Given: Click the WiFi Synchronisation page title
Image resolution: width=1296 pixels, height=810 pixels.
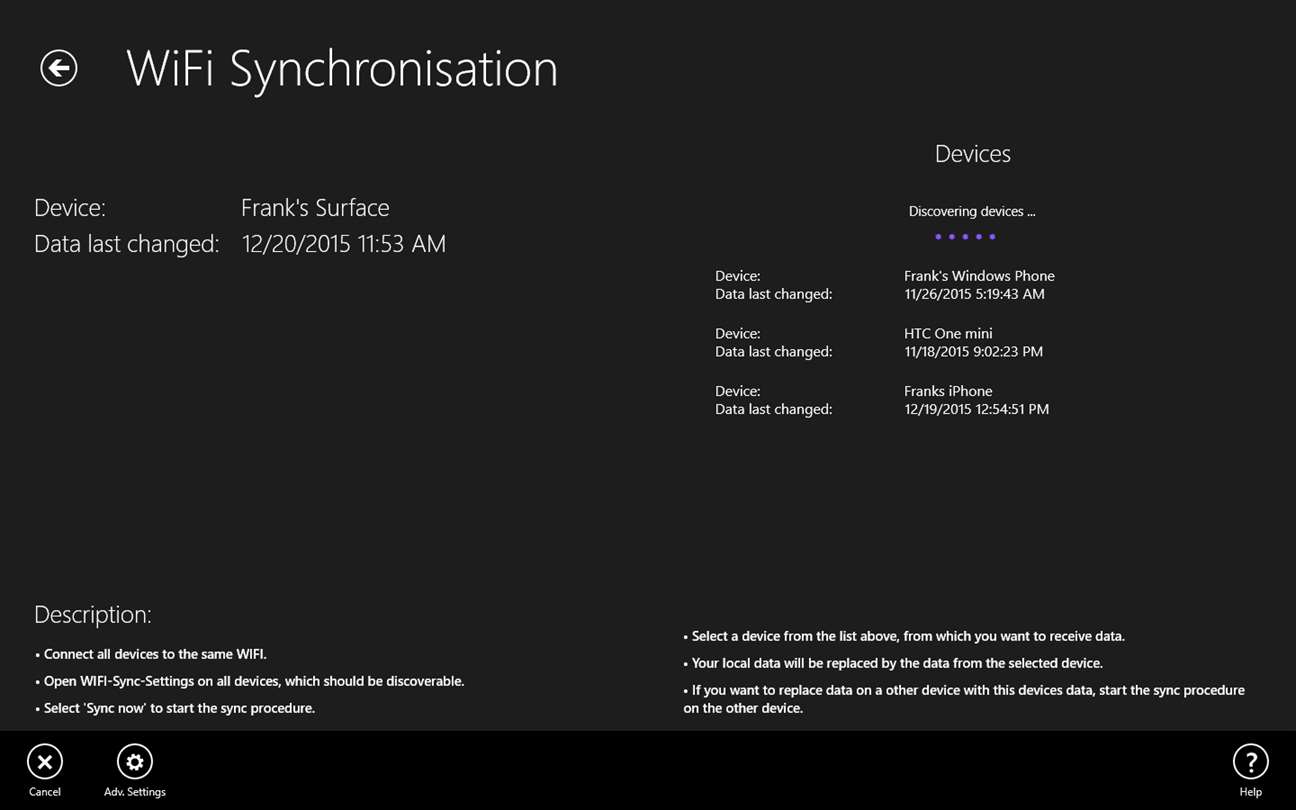Looking at the screenshot, I should pos(342,68).
